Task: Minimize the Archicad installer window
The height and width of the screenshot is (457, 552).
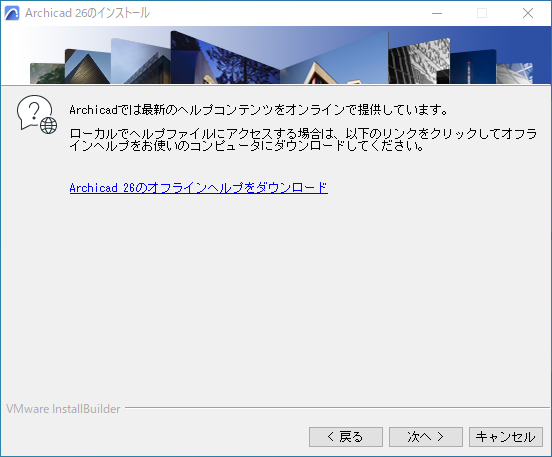Action: click(437, 13)
